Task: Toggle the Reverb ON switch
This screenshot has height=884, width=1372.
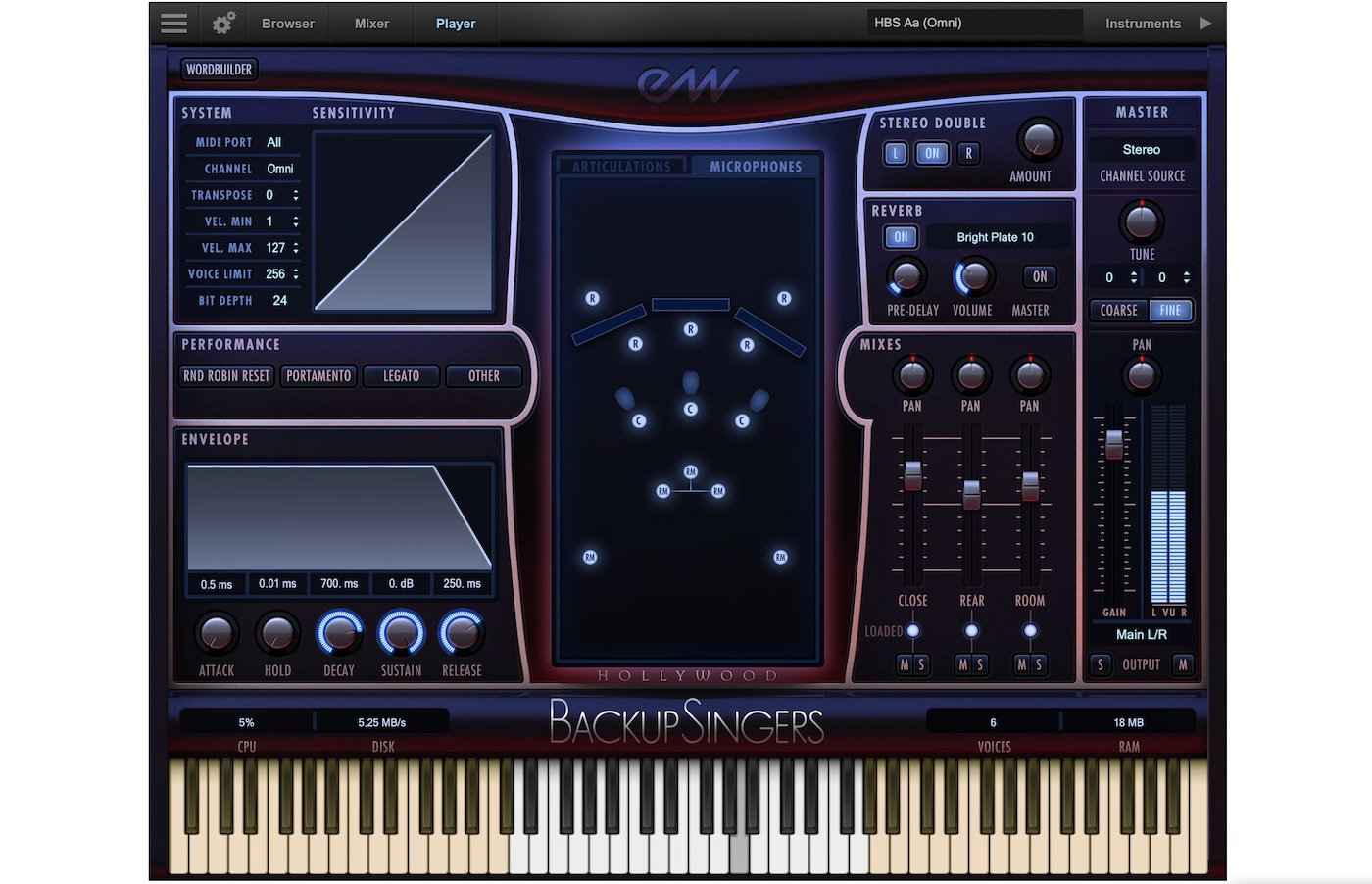Action: coord(901,237)
